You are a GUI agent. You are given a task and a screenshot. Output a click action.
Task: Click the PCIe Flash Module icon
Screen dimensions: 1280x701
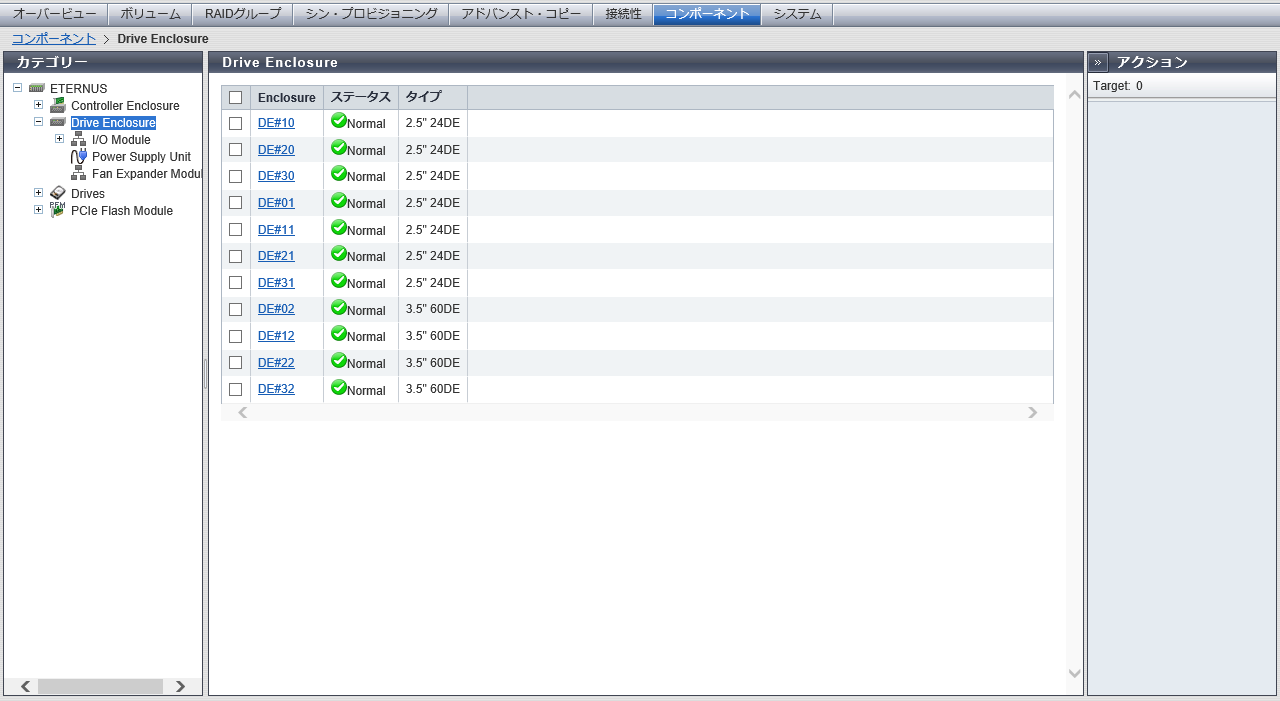pyautogui.click(x=58, y=210)
